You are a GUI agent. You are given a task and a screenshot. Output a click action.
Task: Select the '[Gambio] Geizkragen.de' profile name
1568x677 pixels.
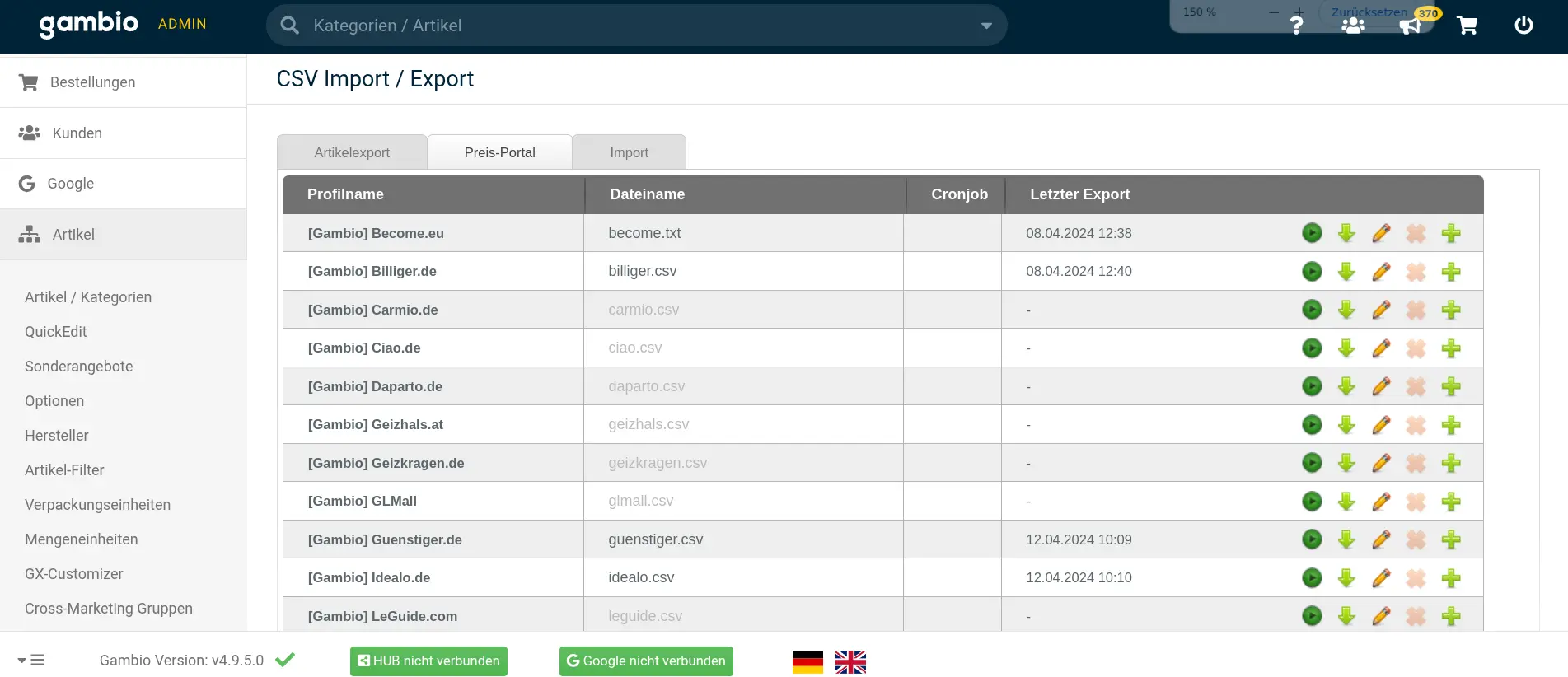(386, 463)
